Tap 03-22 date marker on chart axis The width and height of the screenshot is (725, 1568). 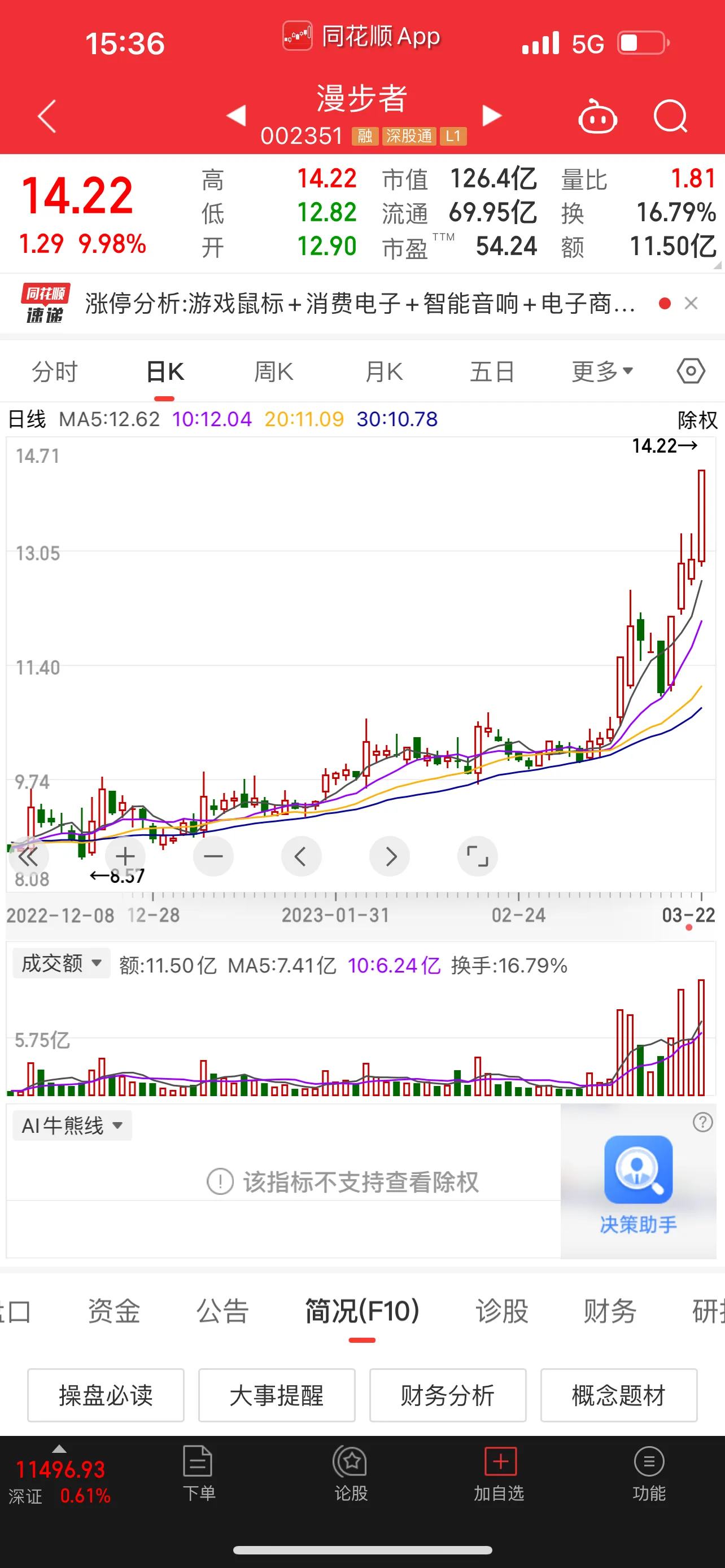click(688, 915)
